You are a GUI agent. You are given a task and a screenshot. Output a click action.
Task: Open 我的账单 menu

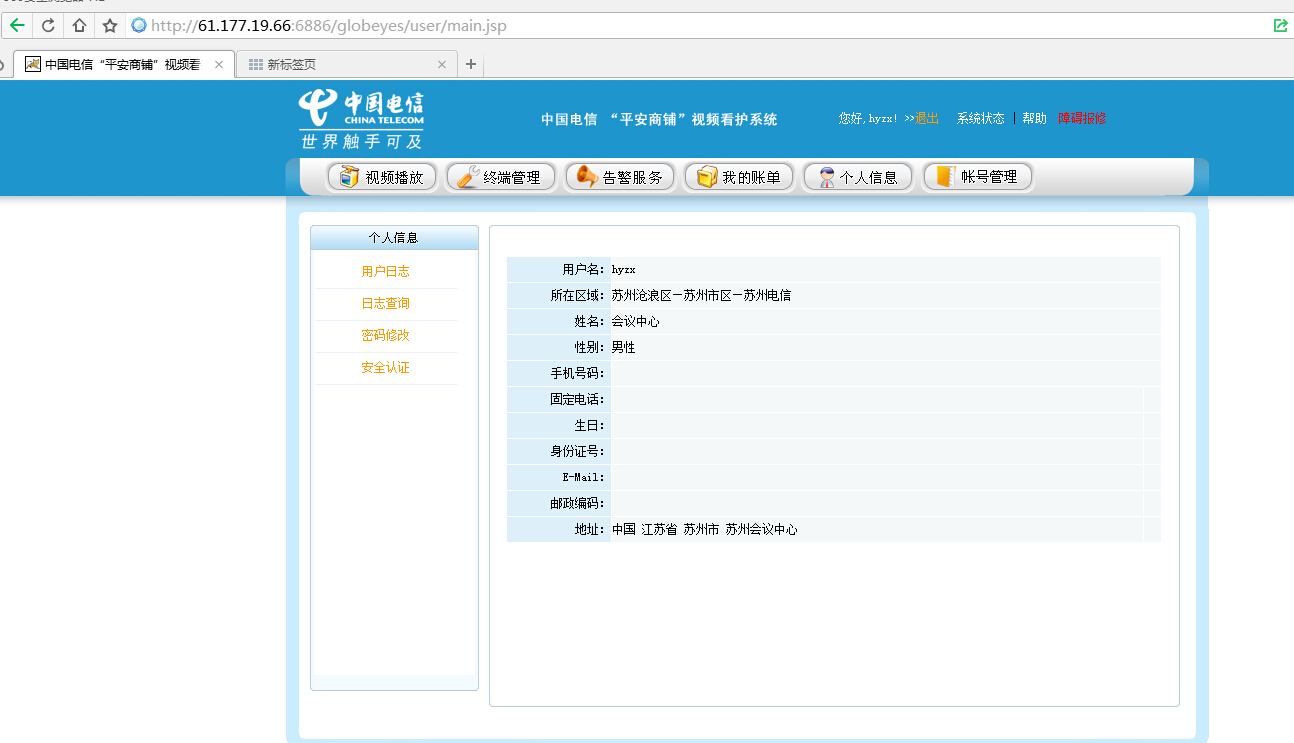[739, 177]
